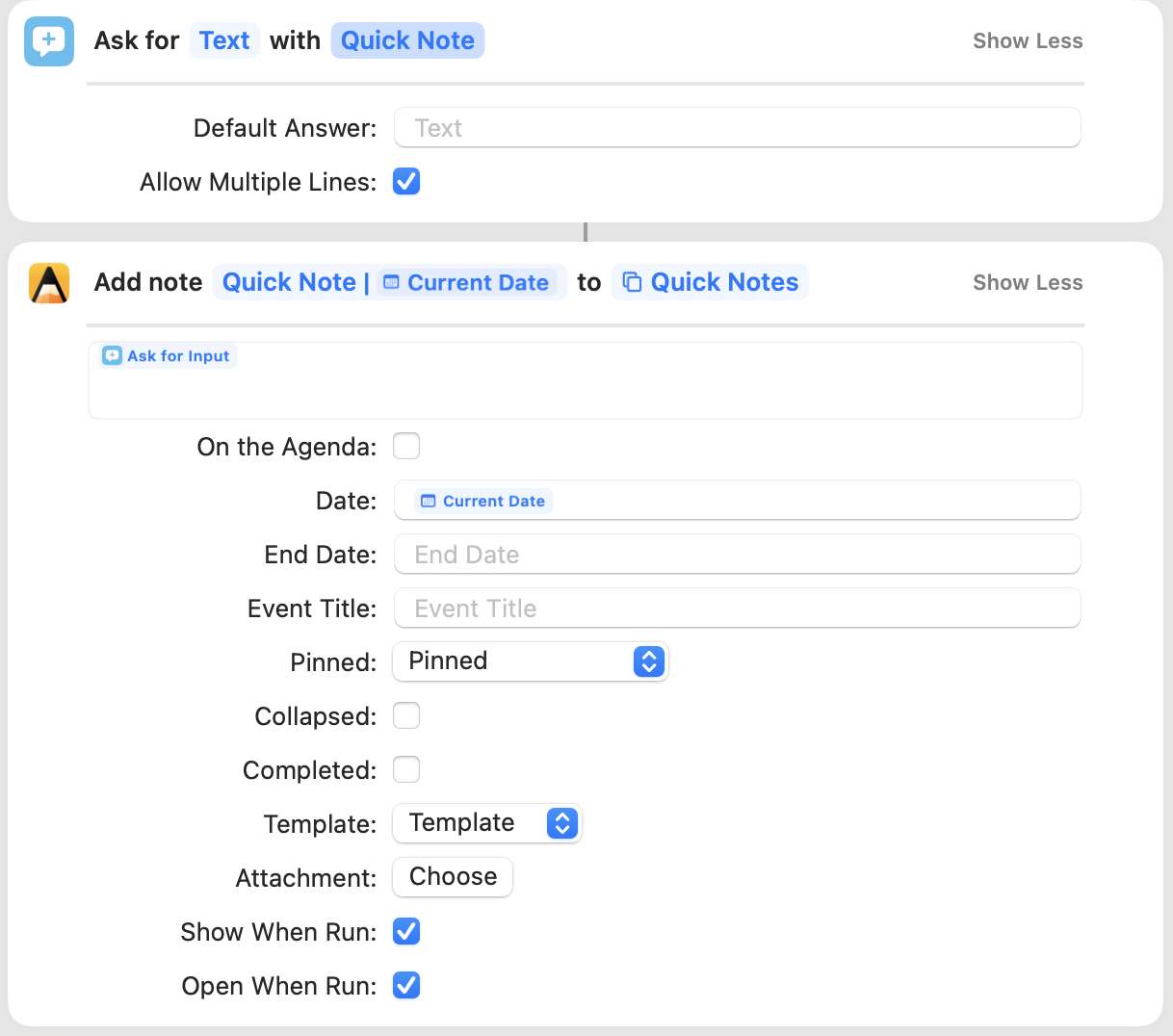
Task: Enable the On the Agenda checkbox
Action: click(406, 446)
